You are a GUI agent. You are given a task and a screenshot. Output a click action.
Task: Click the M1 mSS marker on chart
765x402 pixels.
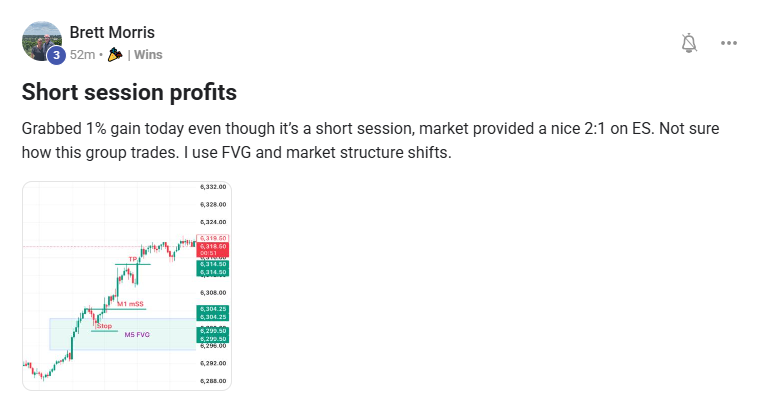coord(130,304)
